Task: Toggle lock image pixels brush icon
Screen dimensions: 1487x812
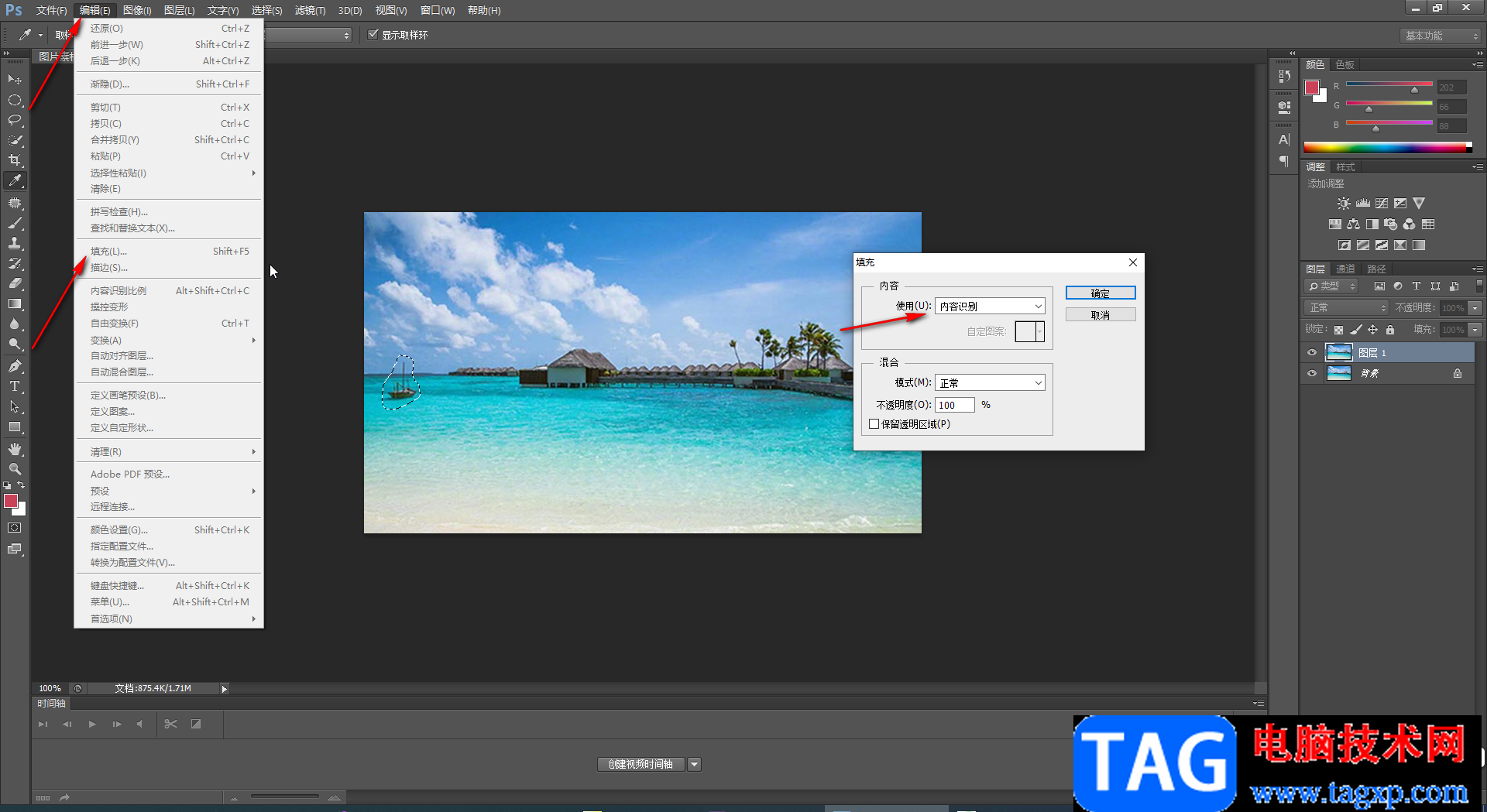Action: [1356, 330]
